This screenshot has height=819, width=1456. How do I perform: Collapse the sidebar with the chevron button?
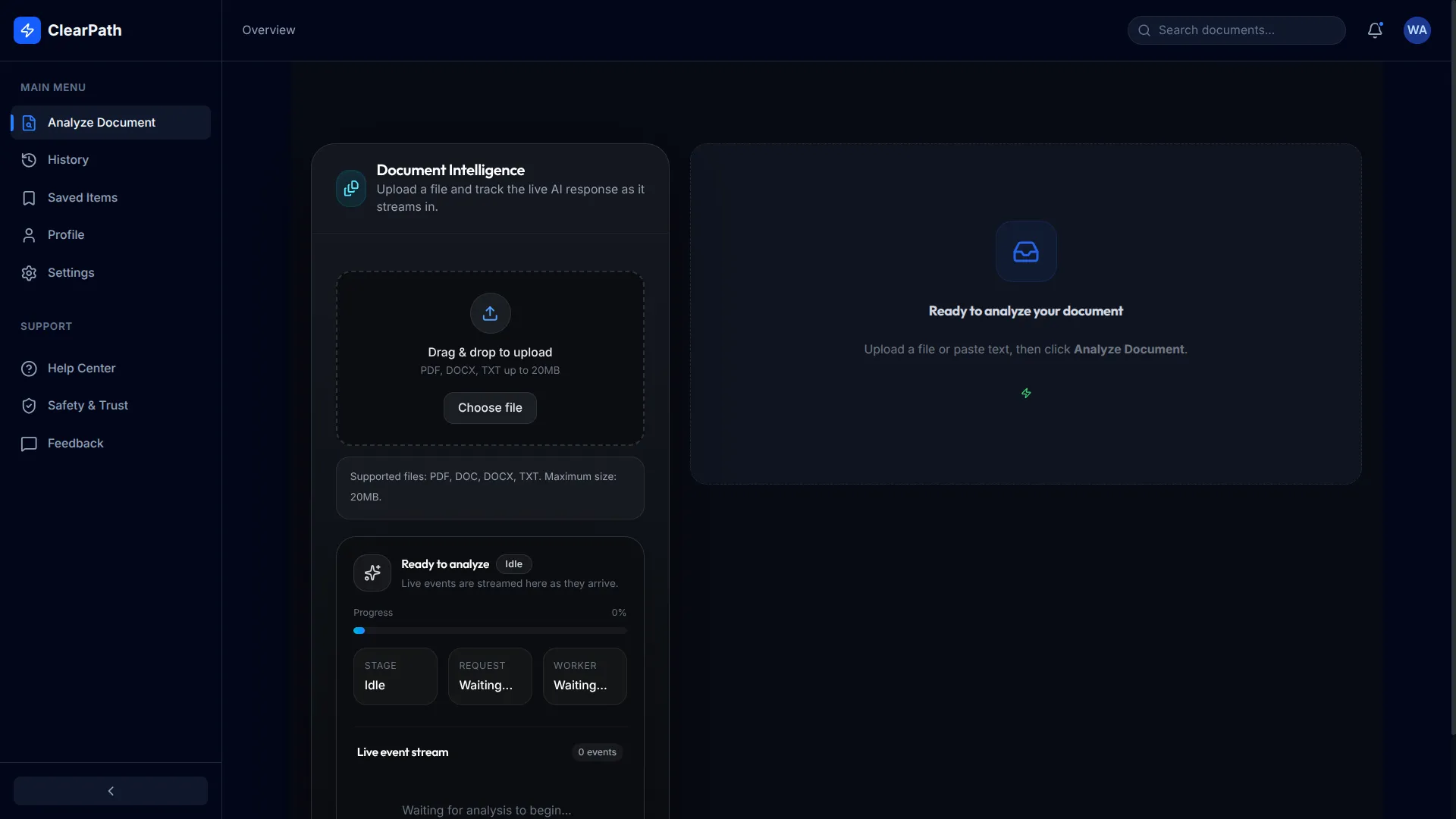coord(111,791)
